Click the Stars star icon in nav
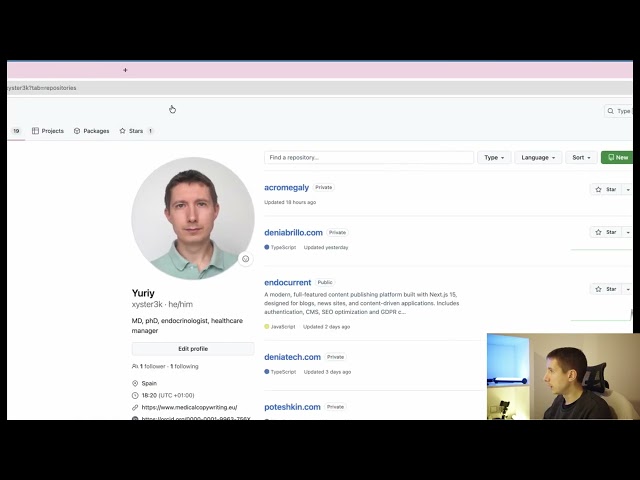Viewport: 640px width, 480px height. click(122, 131)
